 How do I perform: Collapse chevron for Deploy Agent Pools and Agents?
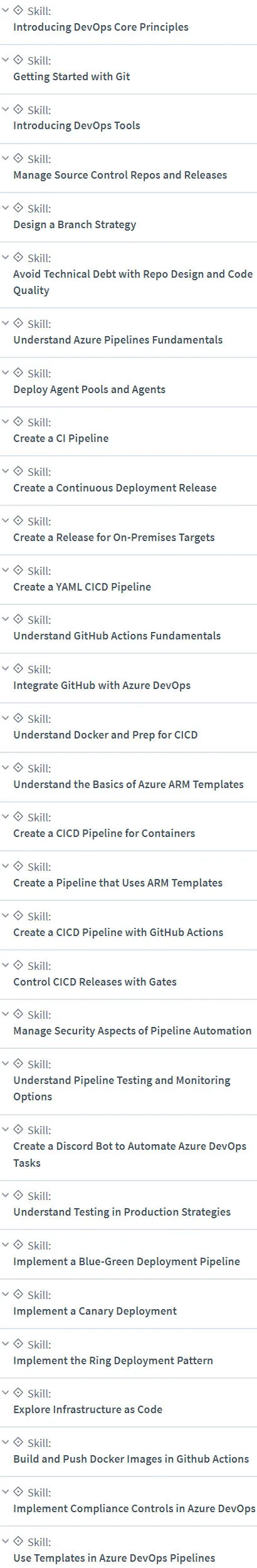tap(6, 373)
